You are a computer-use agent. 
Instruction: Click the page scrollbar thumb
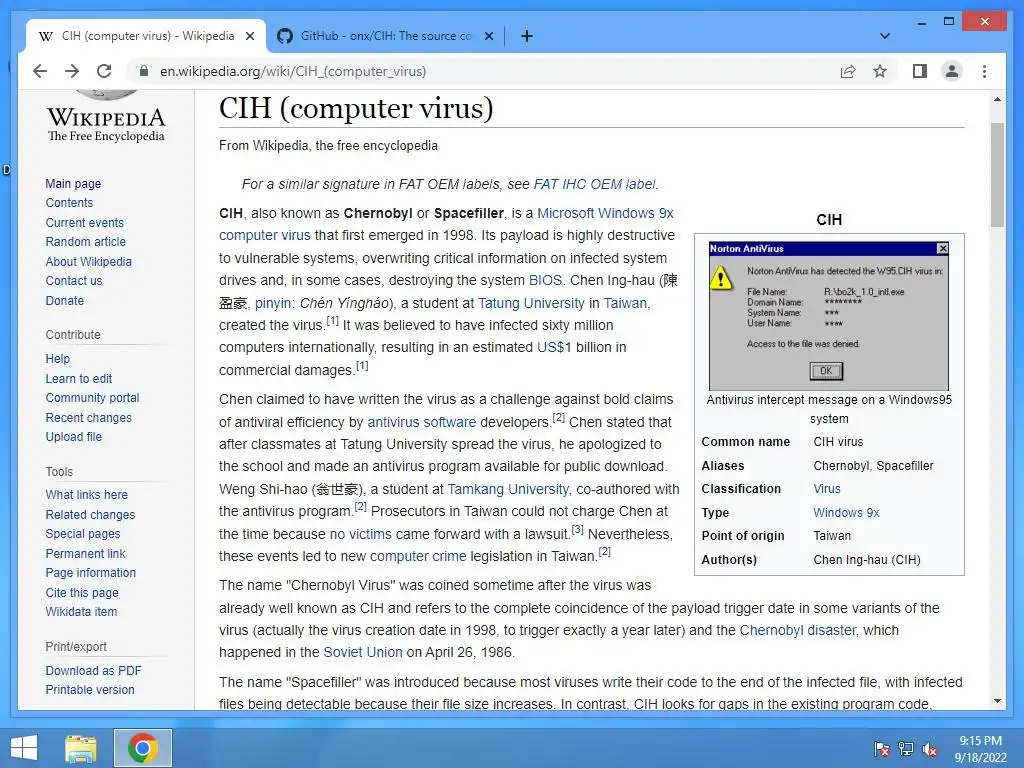997,174
